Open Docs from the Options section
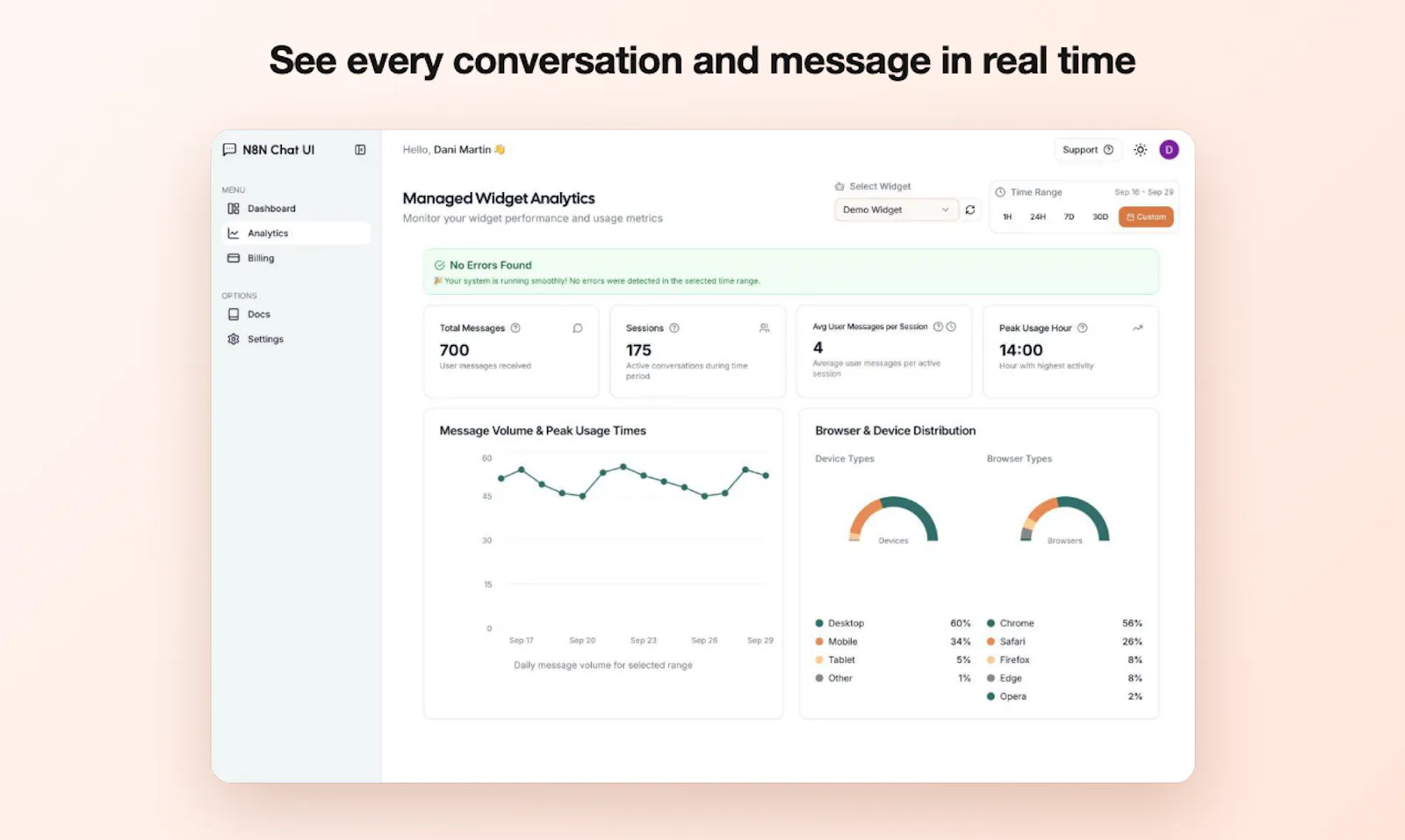The height and width of the screenshot is (840, 1405). [x=295, y=314]
